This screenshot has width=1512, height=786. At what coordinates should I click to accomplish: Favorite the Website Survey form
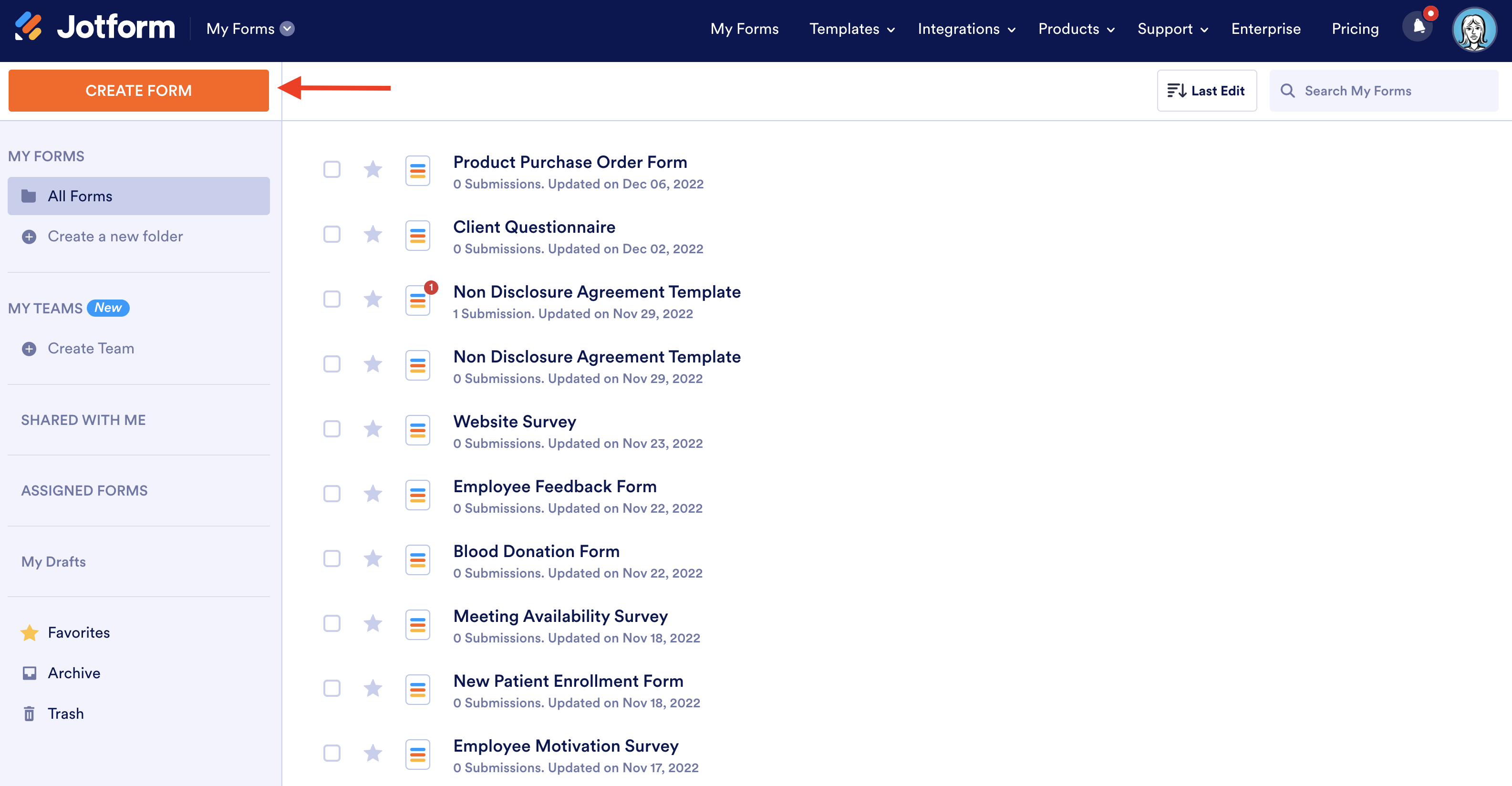(x=373, y=429)
